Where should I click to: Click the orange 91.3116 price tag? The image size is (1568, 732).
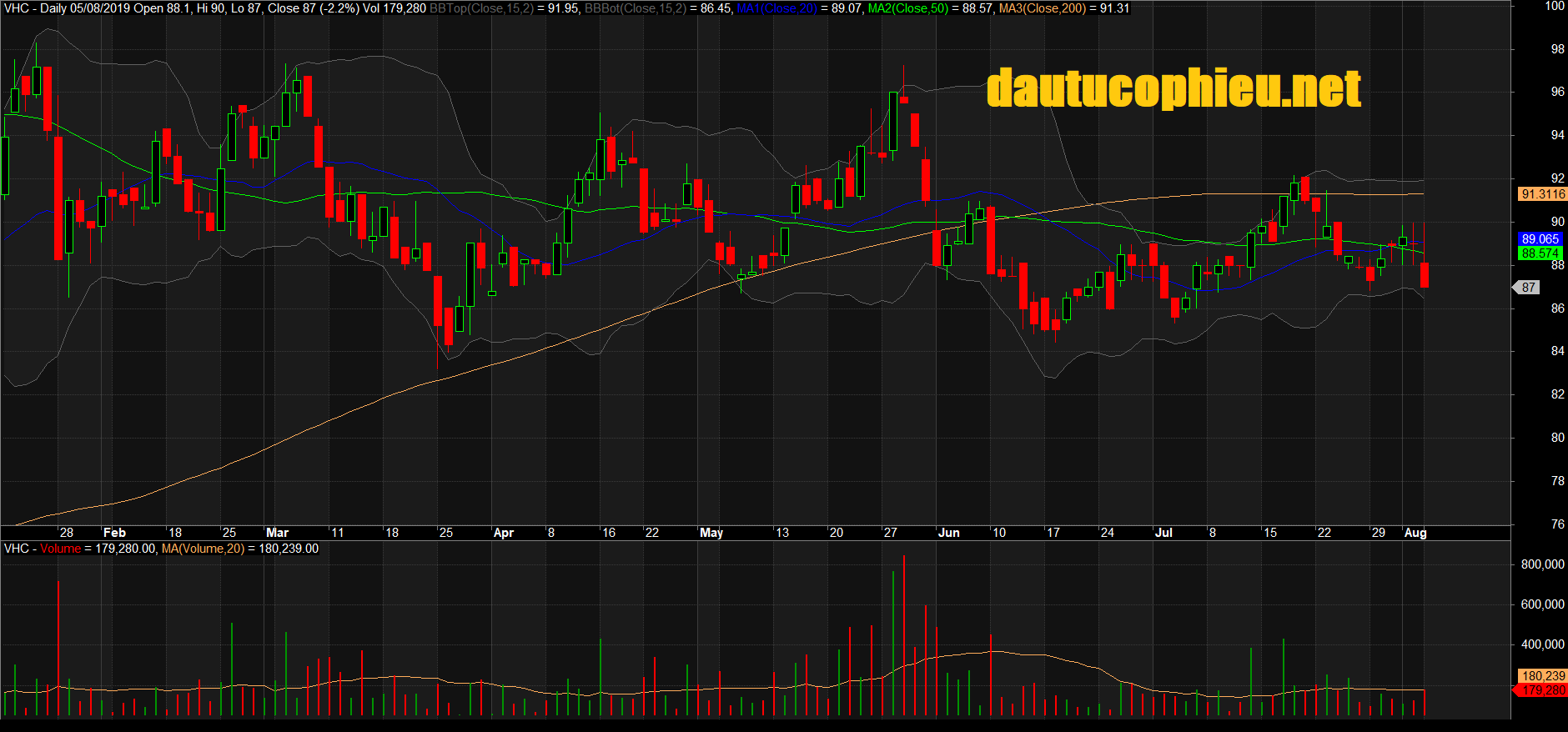pos(1543,194)
